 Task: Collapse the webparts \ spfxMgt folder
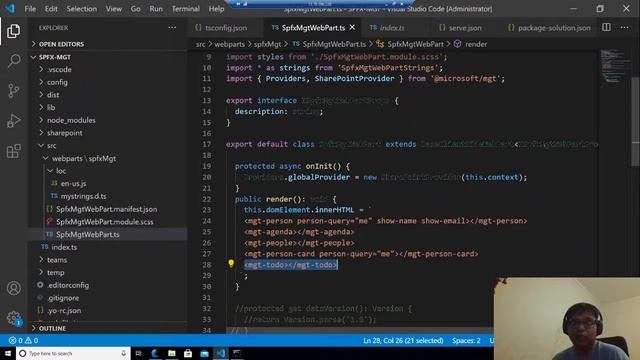point(84,158)
